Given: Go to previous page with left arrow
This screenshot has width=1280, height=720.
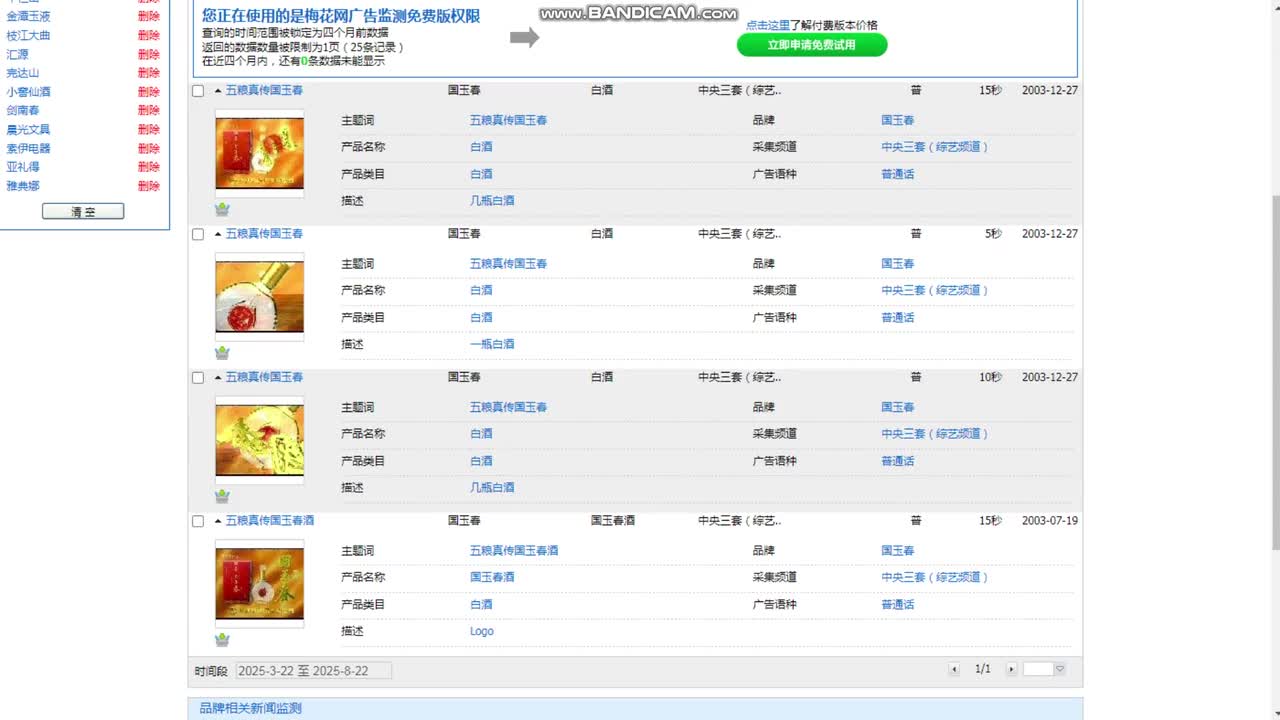Looking at the screenshot, I should coord(954,669).
